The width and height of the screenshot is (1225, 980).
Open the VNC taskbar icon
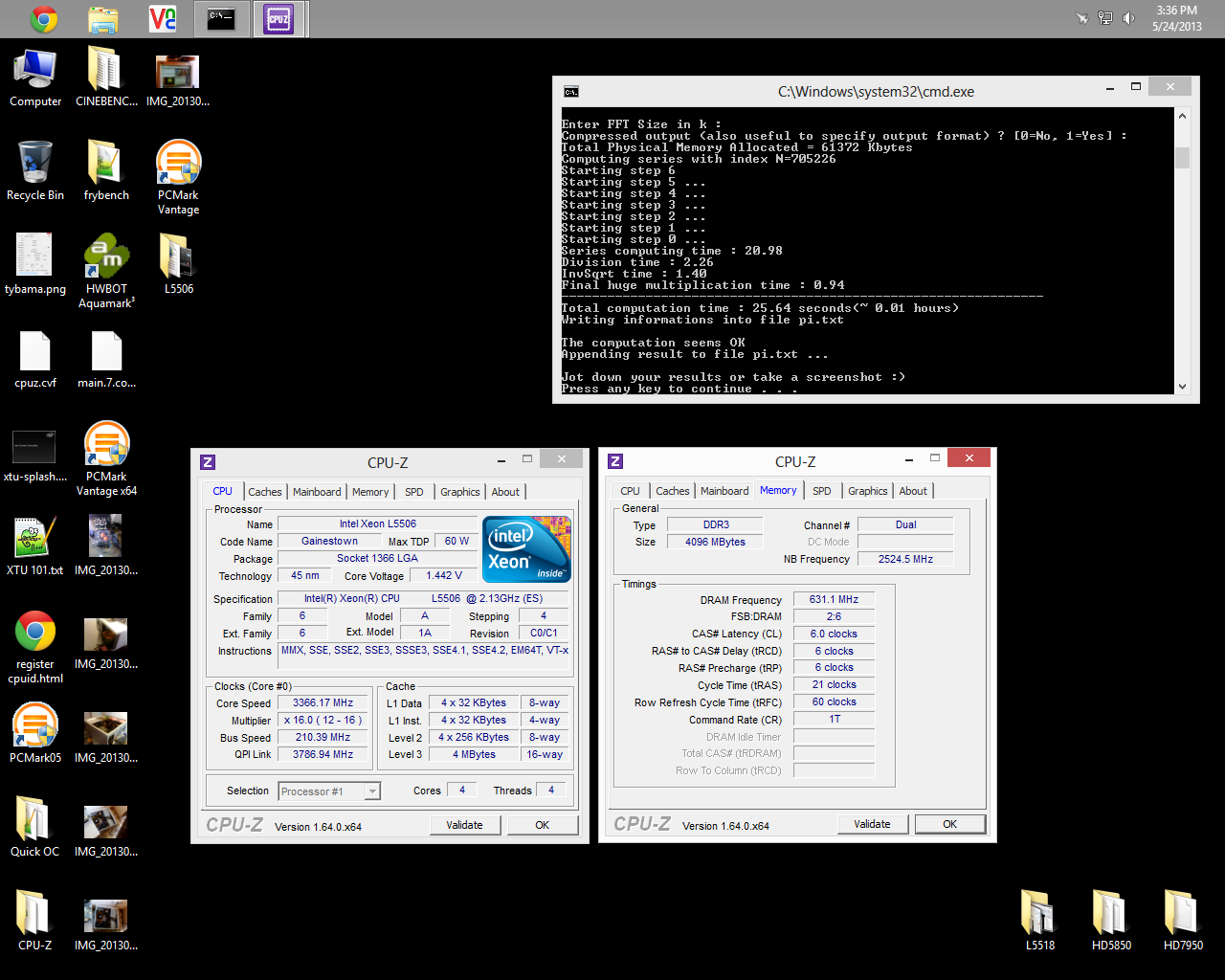point(163,18)
